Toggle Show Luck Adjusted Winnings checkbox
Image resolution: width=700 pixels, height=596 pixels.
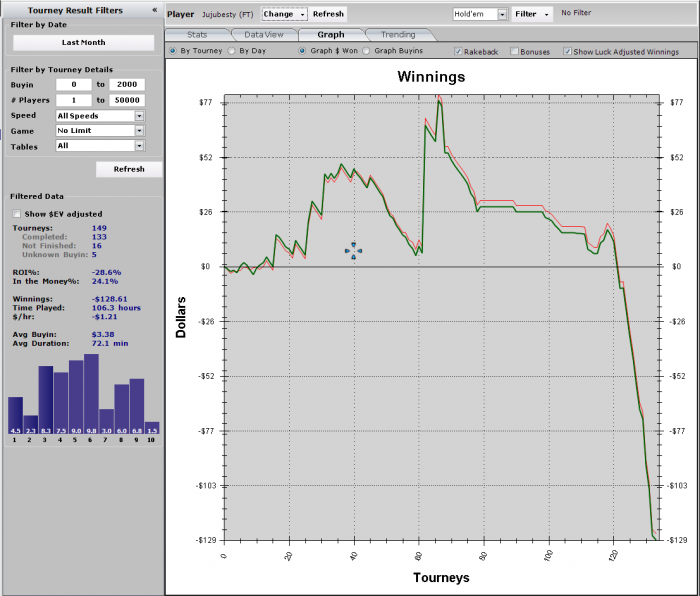pyautogui.click(x=567, y=51)
